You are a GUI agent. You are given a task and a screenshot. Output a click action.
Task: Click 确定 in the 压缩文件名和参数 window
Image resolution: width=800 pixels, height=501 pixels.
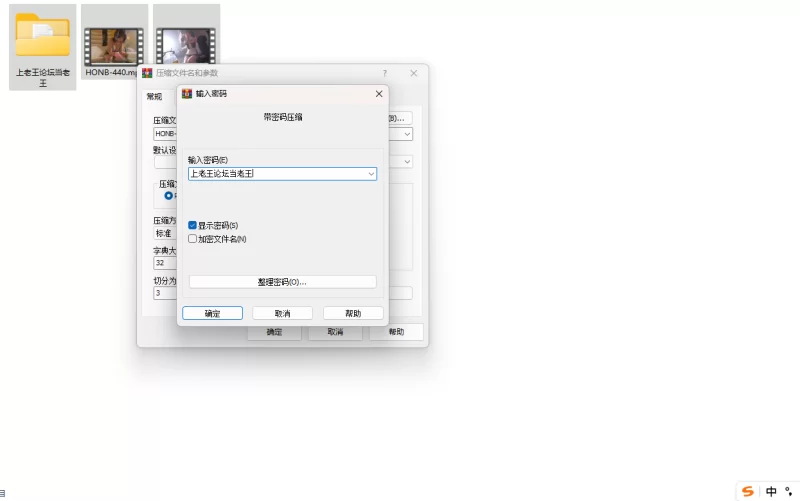pyautogui.click(x=274, y=333)
